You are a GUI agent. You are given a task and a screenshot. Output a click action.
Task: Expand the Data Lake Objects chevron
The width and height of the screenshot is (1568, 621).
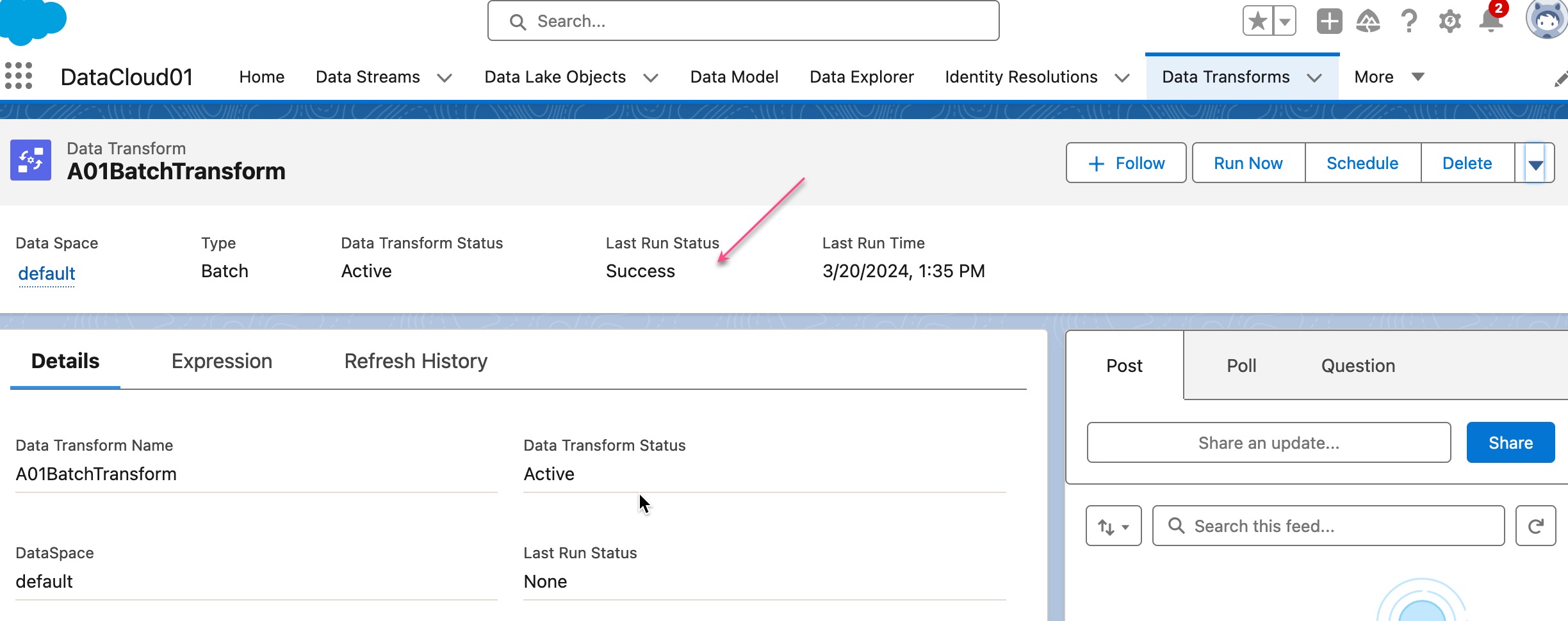coord(651,78)
